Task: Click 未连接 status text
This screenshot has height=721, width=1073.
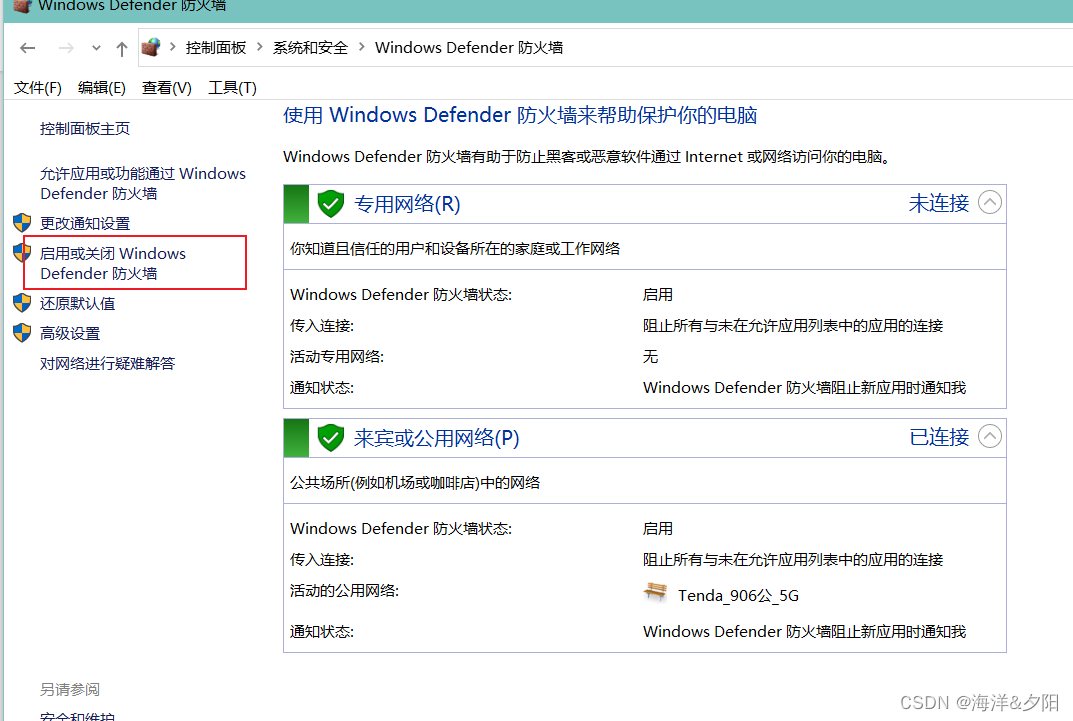Action: pos(938,203)
